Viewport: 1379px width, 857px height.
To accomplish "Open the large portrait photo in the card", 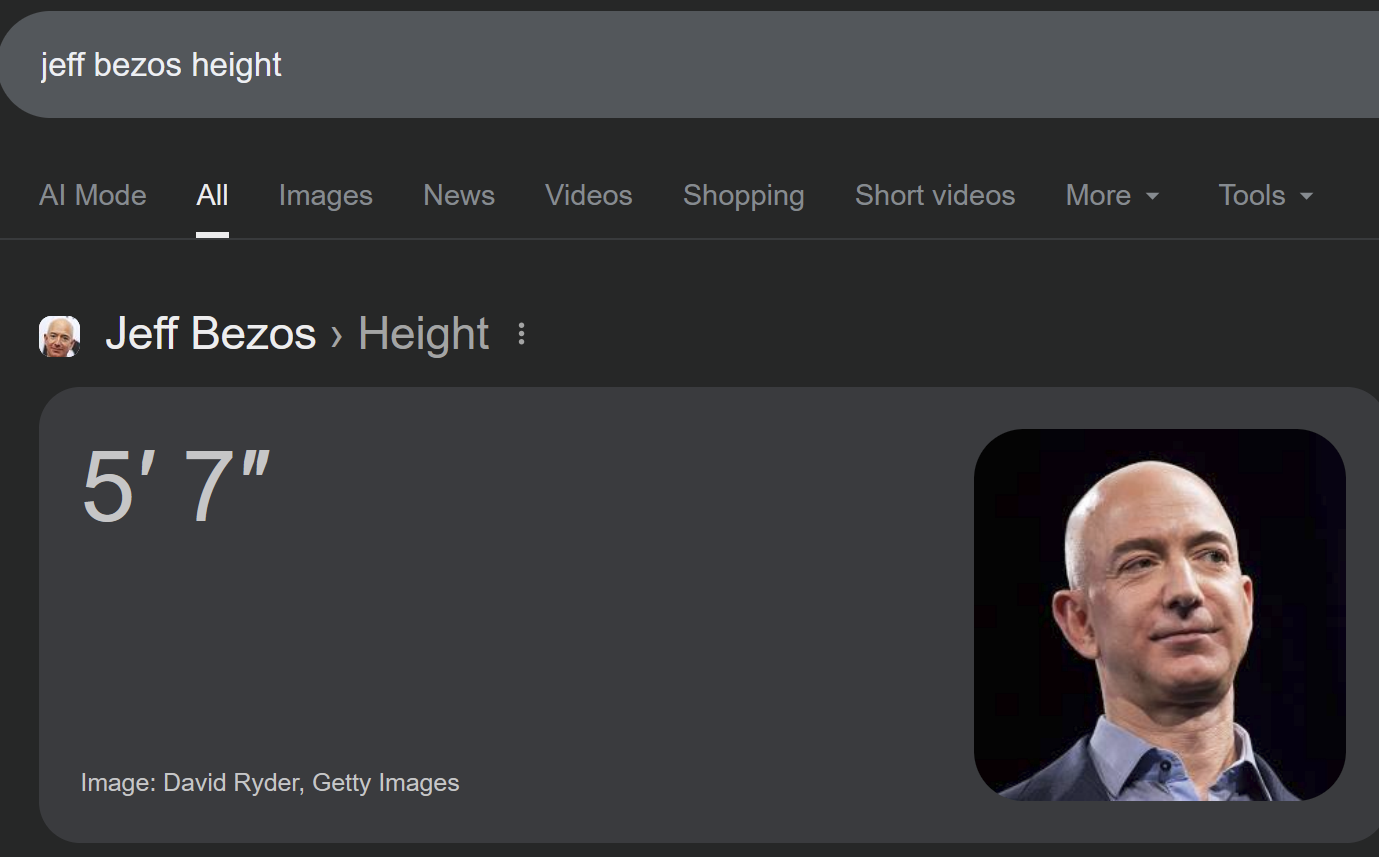I will tap(1159, 614).
